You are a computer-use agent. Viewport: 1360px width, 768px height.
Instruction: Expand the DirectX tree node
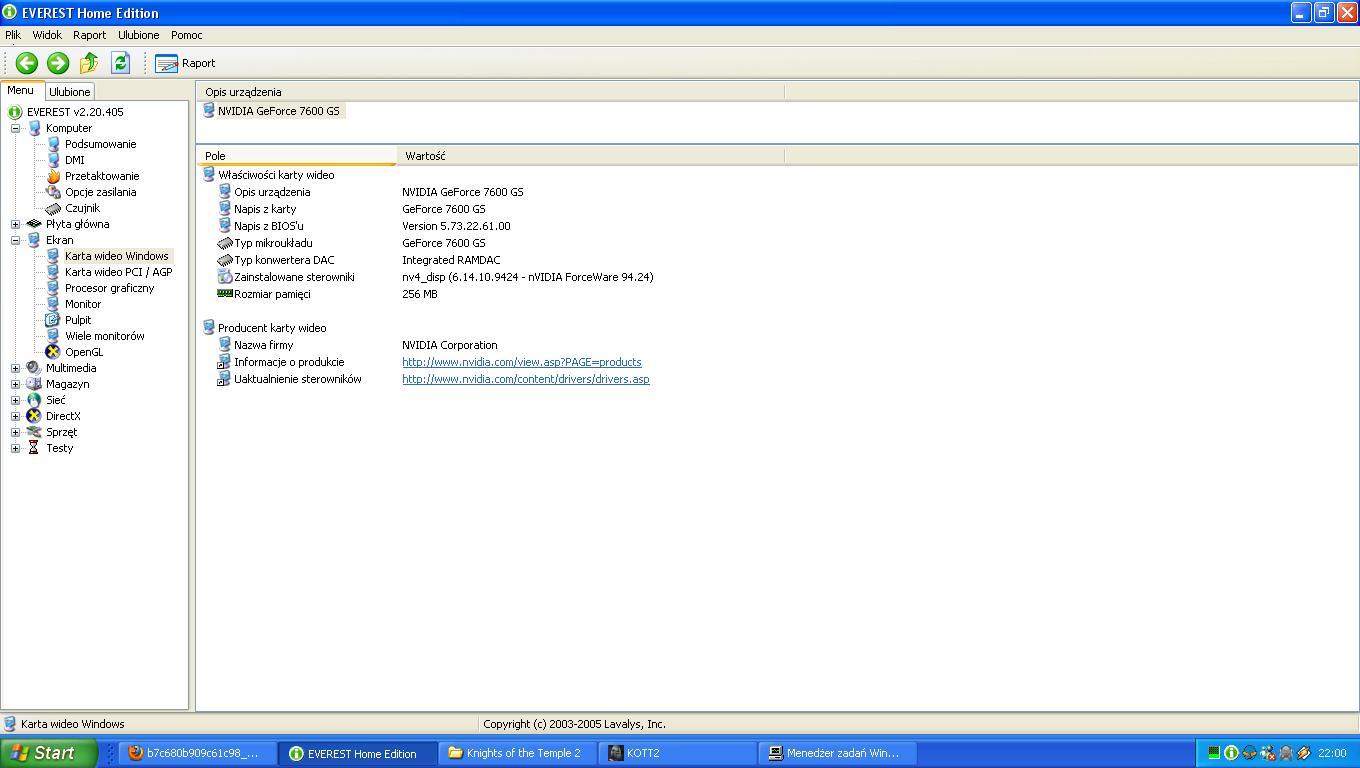pyautogui.click(x=15, y=416)
